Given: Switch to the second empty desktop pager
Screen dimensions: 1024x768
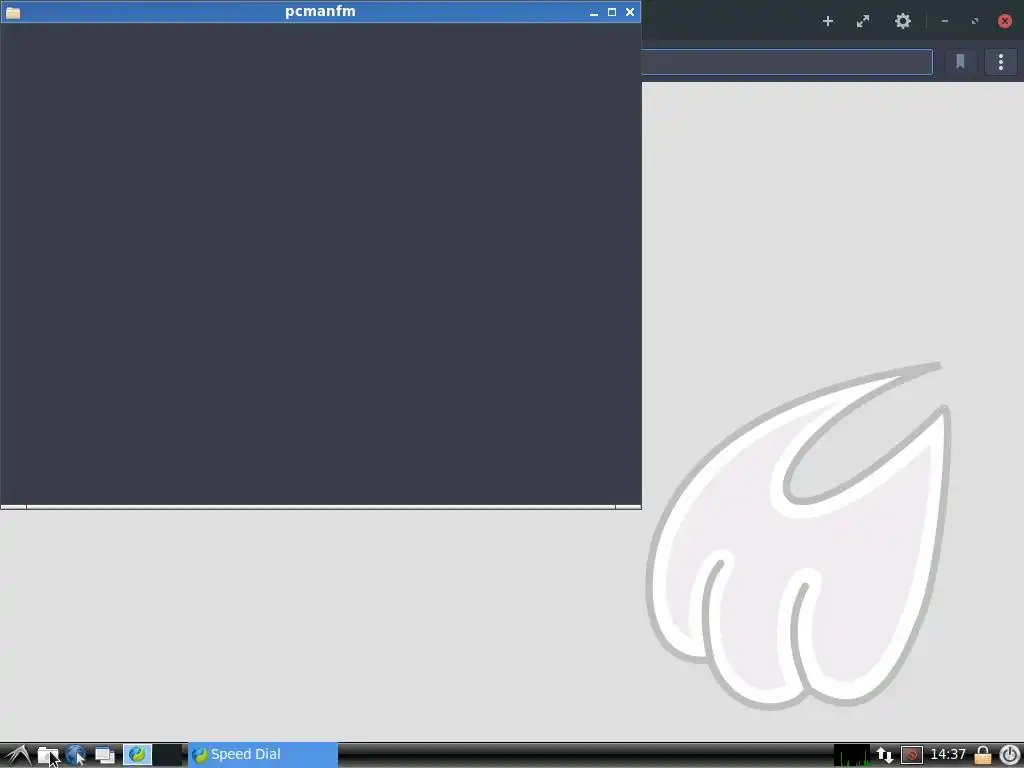Looking at the screenshot, I should [x=167, y=754].
